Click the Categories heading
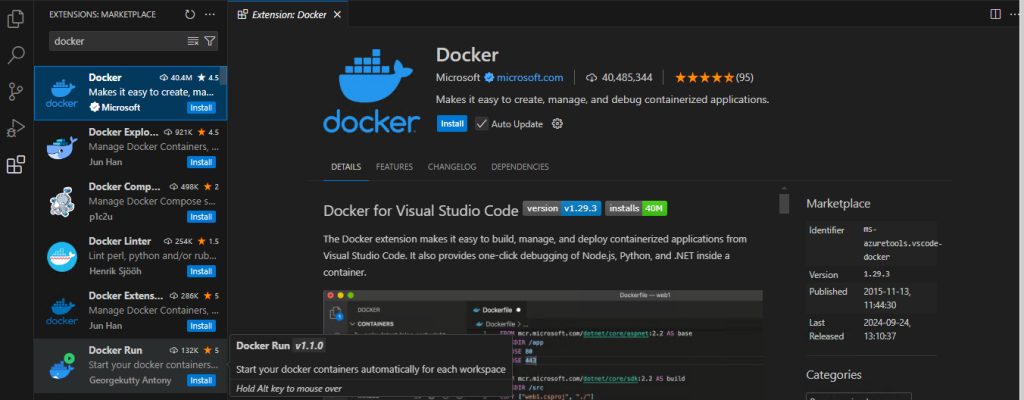 coord(834,375)
